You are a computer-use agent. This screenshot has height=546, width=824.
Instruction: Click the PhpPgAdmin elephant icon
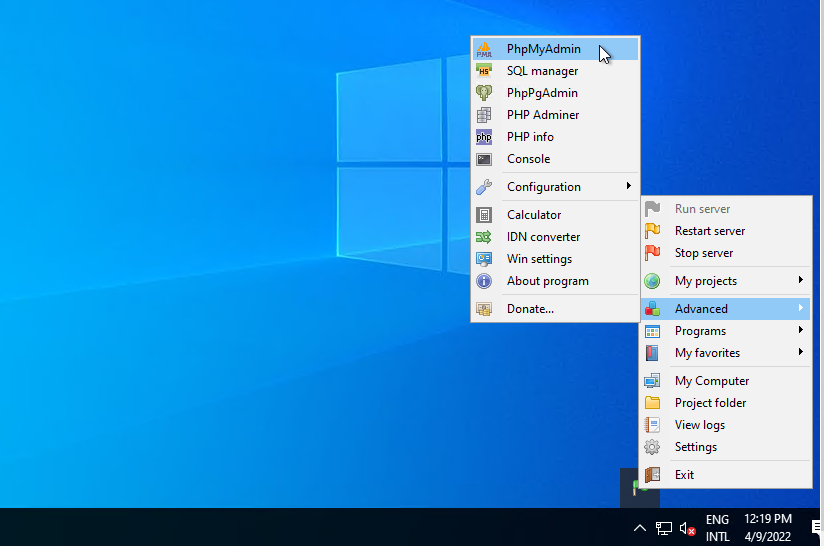click(x=484, y=93)
